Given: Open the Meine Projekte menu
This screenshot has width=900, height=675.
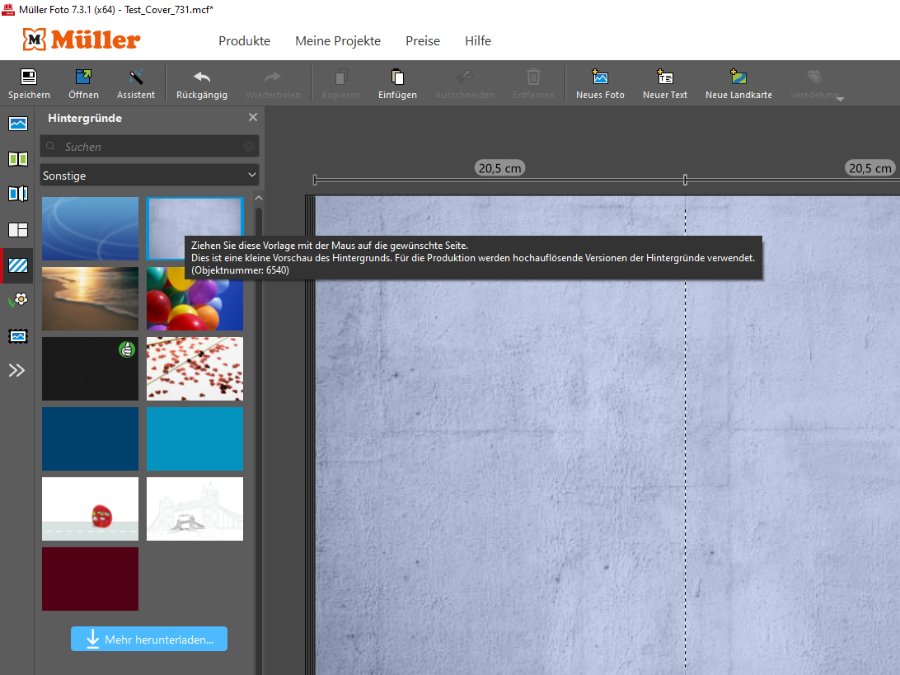Looking at the screenshot, I should click(338, 41).
